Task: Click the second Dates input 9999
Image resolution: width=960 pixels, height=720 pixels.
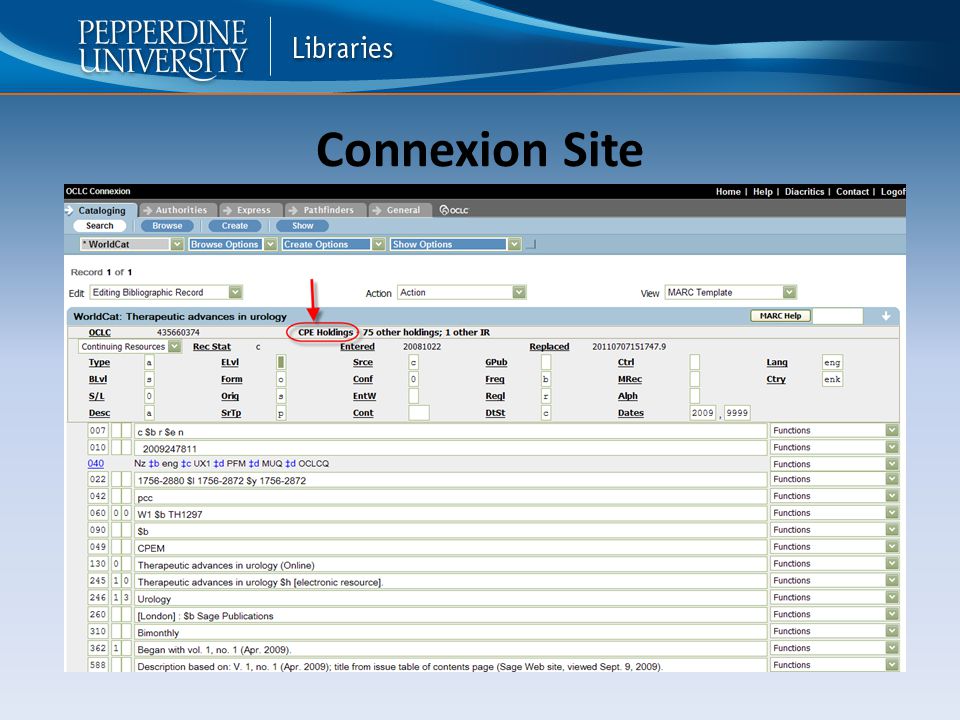Action: click(737, 413)
